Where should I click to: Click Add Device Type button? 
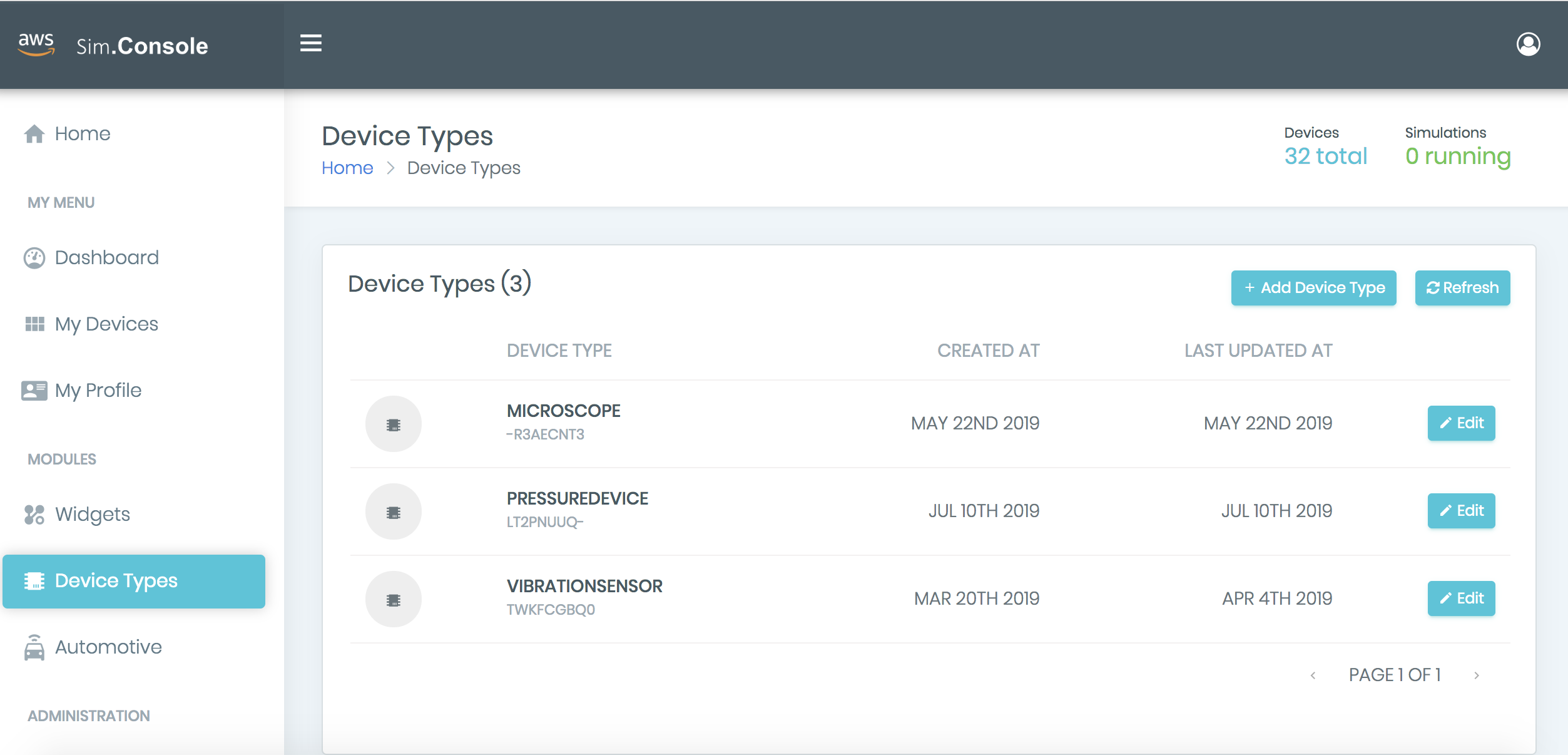[1314, 288]
